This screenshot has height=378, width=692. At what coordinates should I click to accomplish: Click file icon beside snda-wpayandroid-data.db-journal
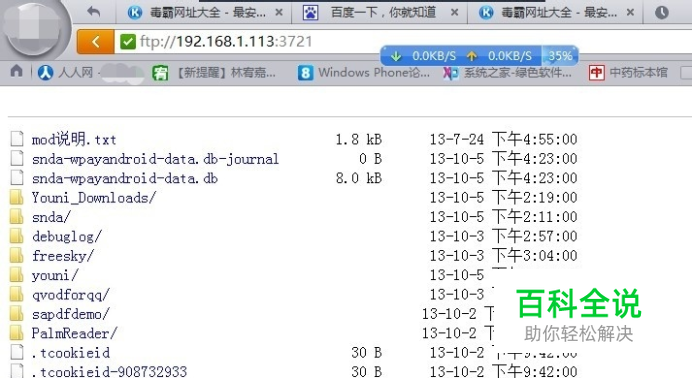(17, 158)
